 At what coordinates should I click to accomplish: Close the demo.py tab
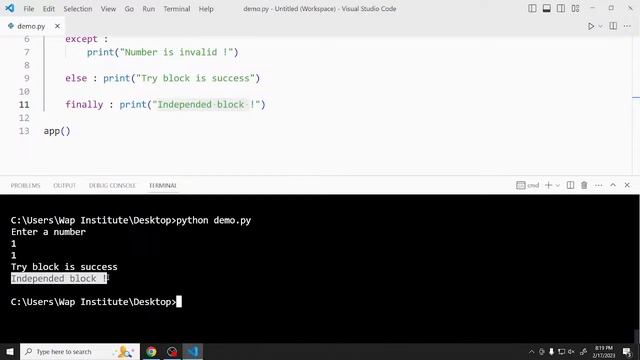[57, 26]
